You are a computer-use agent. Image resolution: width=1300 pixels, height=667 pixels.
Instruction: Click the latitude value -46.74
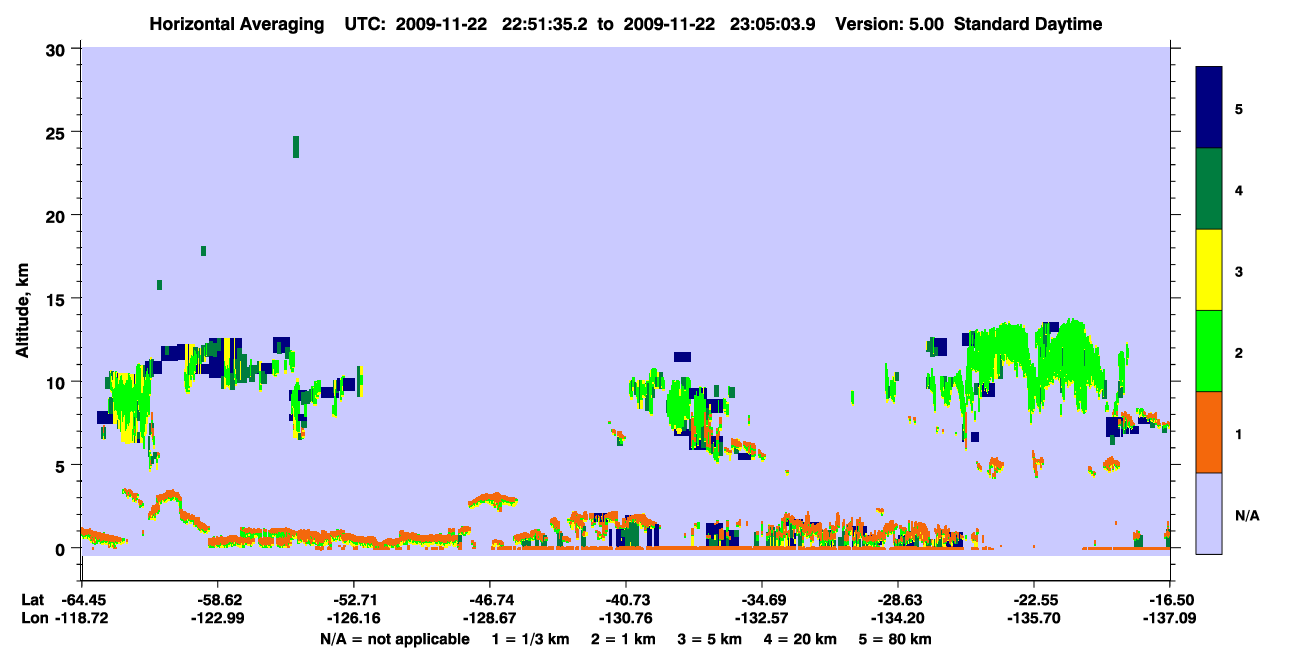click(490, 600)
